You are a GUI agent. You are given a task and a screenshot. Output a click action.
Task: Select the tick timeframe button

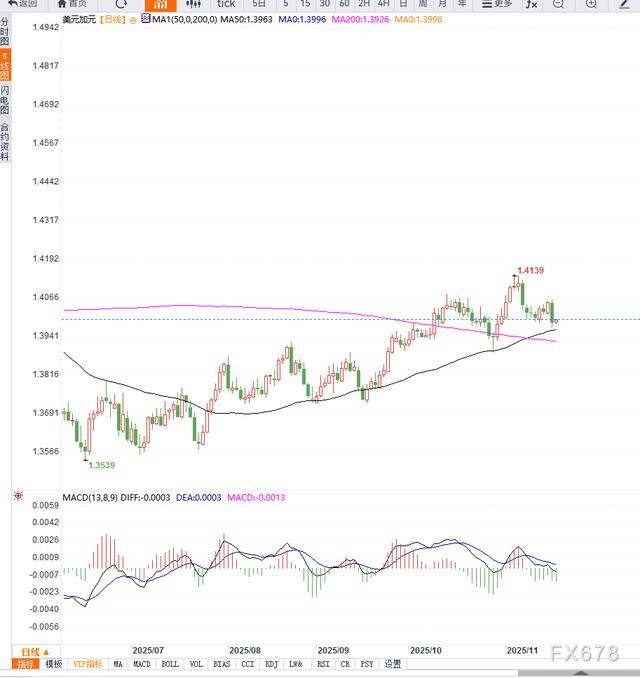click(x=226, y=4)
